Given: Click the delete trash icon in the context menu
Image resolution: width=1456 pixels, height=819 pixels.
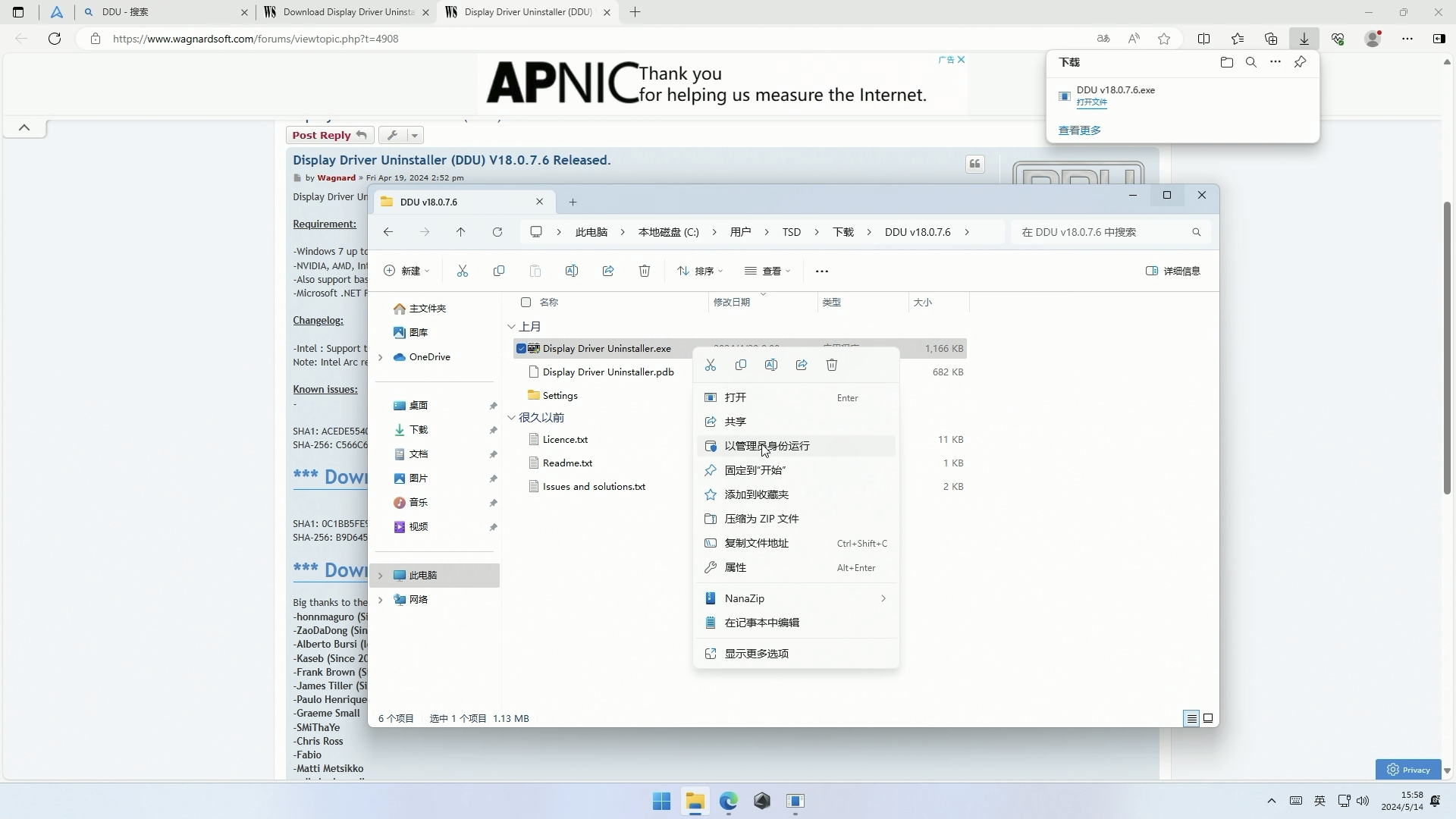Looking at the screenshot, I should click(x=832, y=366).
